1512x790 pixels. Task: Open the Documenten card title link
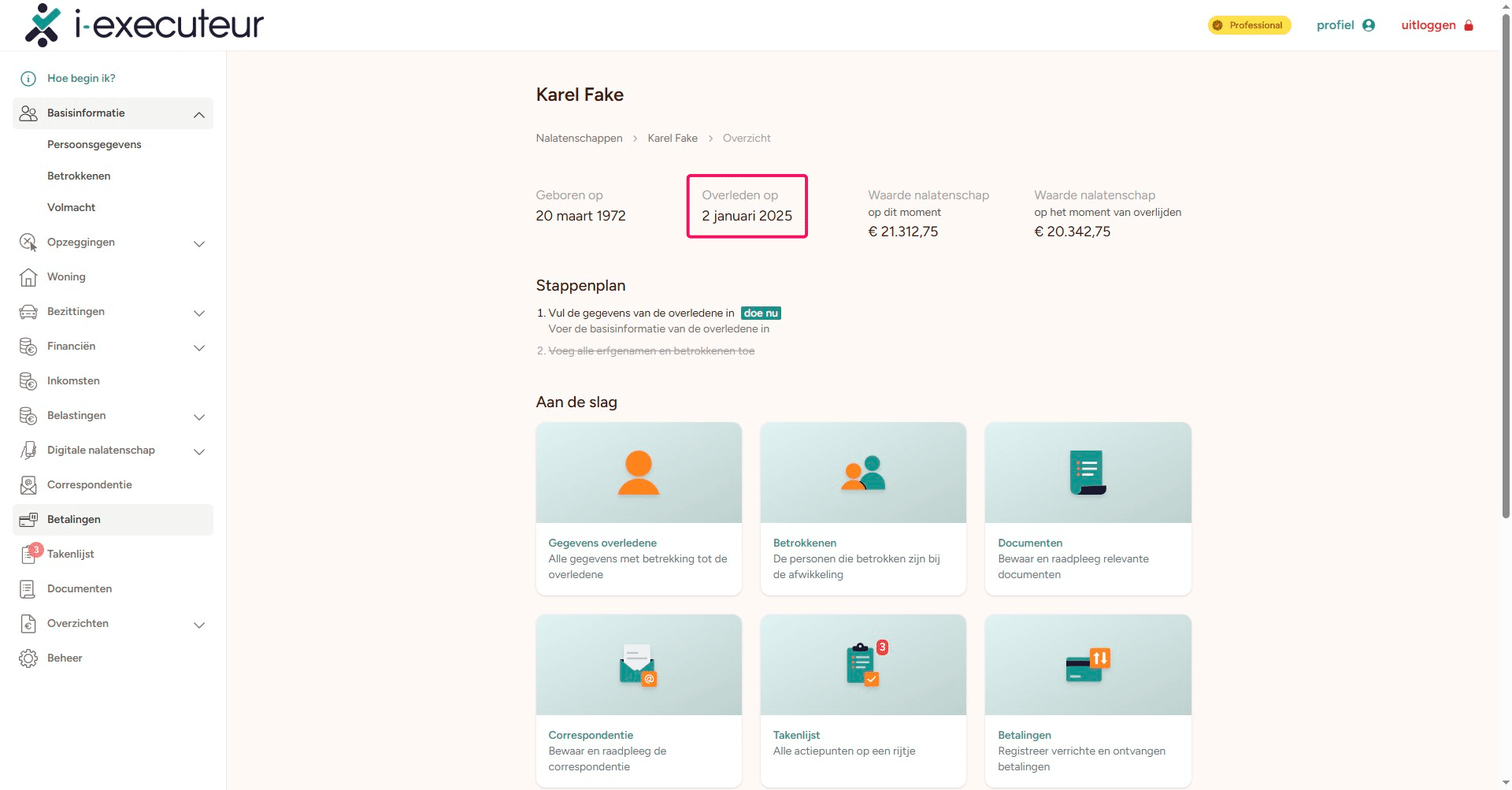coord(1030,543)
